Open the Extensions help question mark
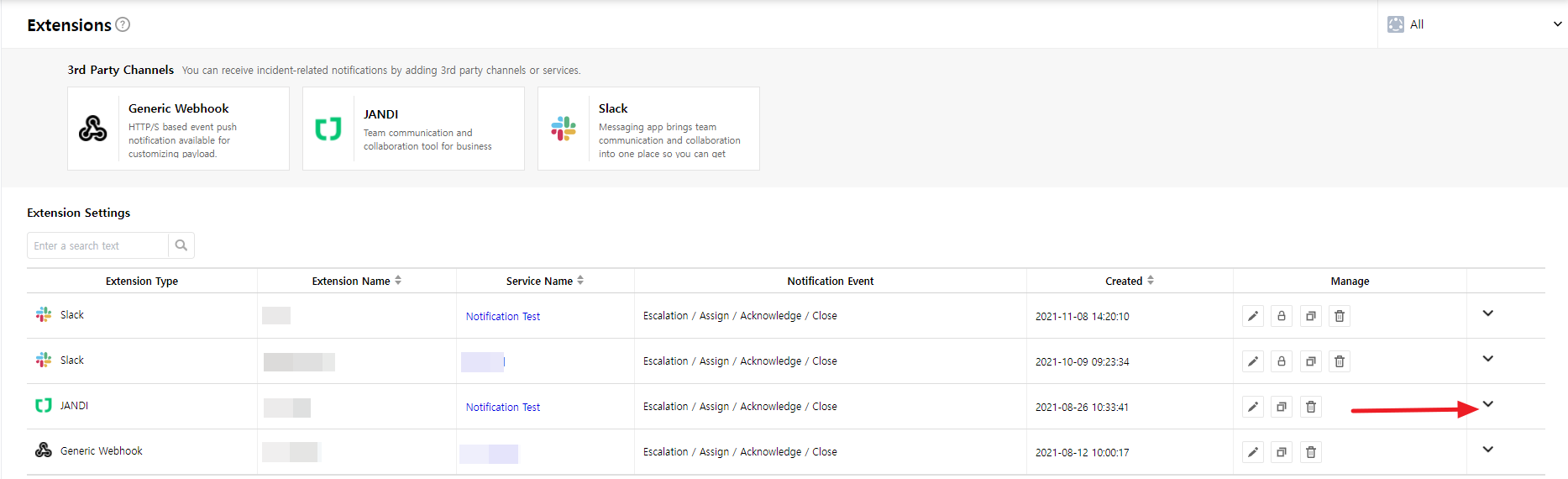This screenshot has width=1568, height=479. (123, 24)
